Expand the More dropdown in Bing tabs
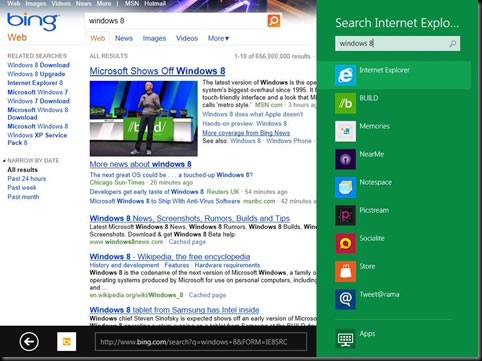Image resolution: width=482 pixels, height=361 pixels. tap(218, 38)
